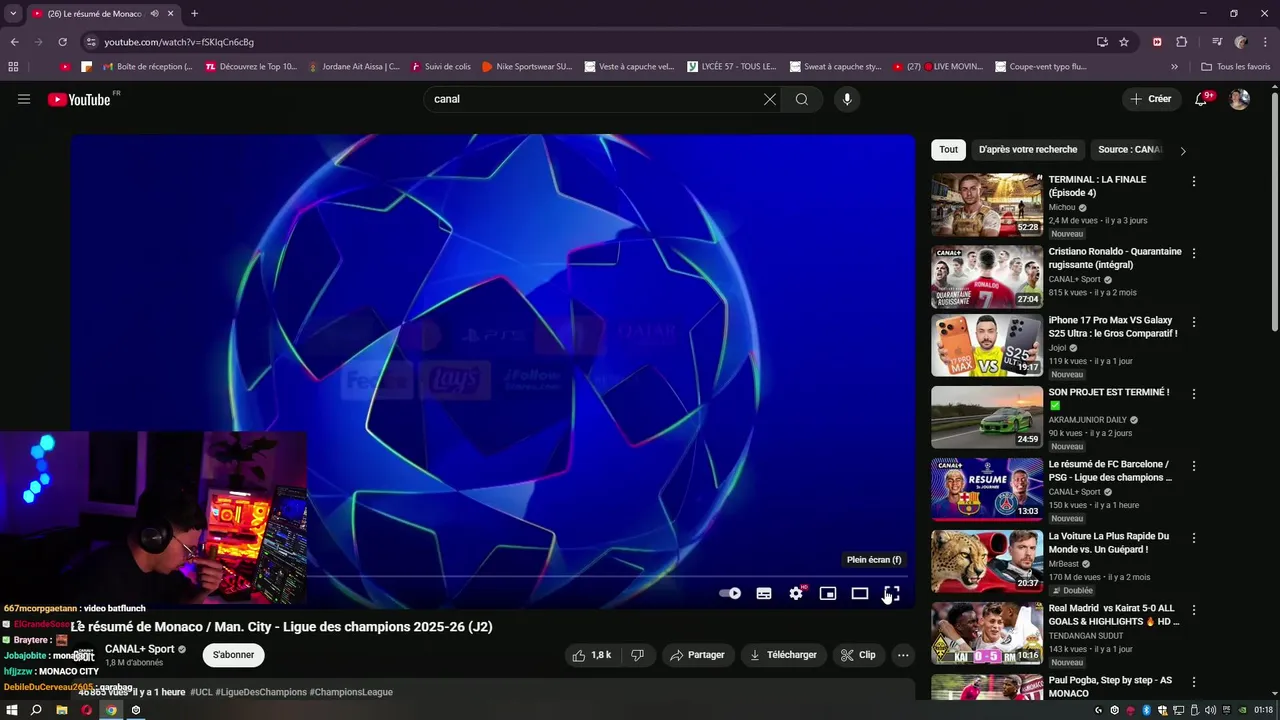1280x720 pixels.
Task: Open the FC Barcelone / PSG résumé thumbnail
Action: (x=987, y=489)
